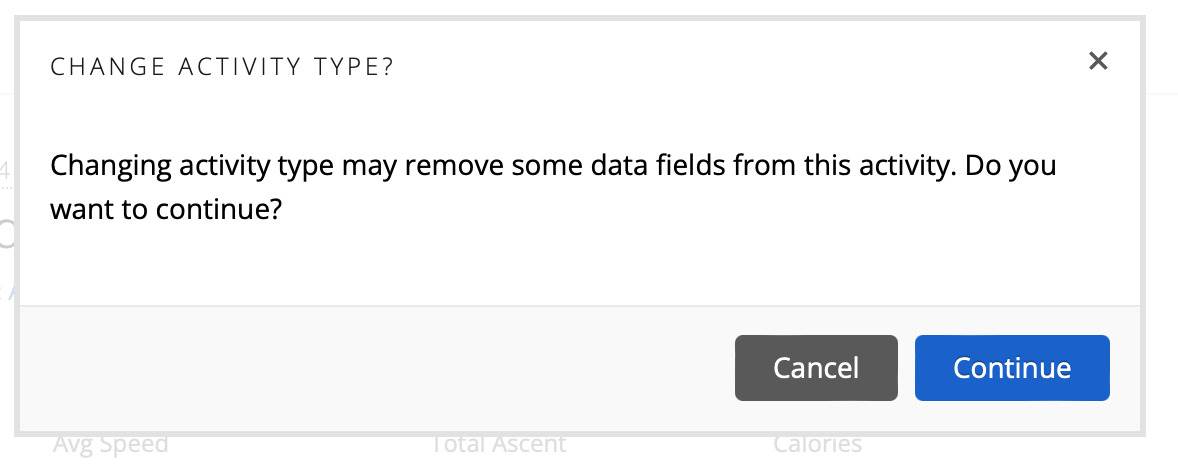This screenshot has width=1178, height=470.
Task: Choose the blue Continue button
Action: (x=1011, y=368)
